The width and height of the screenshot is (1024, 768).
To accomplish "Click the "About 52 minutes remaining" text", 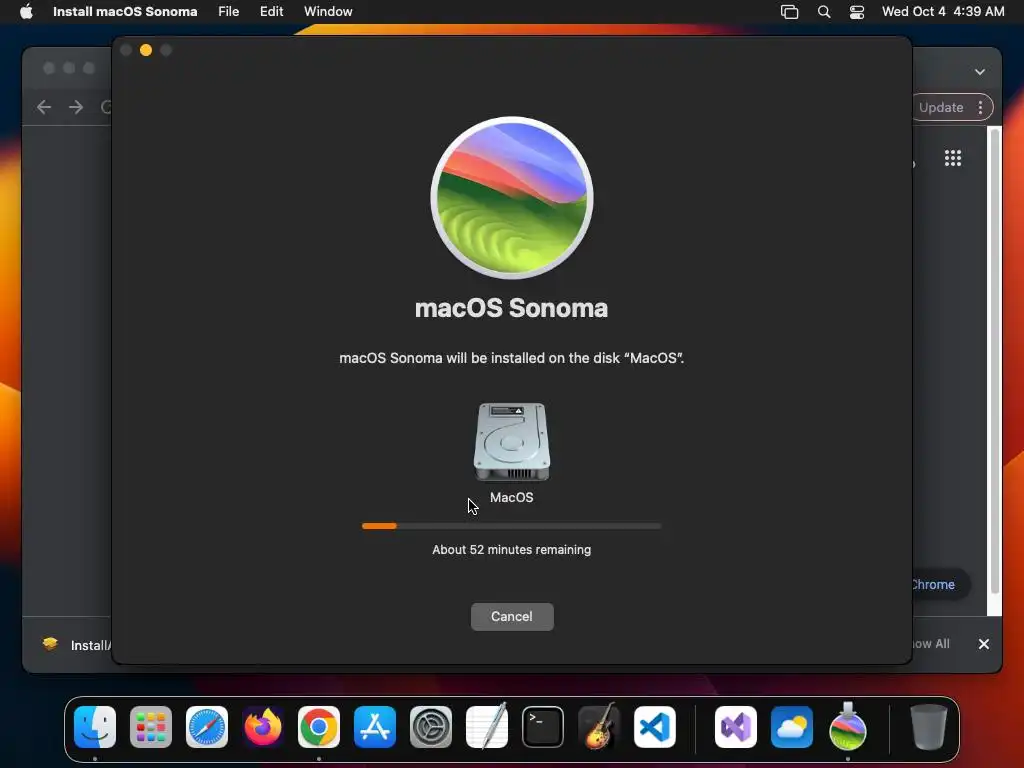I will pyautogui.click(x=511, y=550).
